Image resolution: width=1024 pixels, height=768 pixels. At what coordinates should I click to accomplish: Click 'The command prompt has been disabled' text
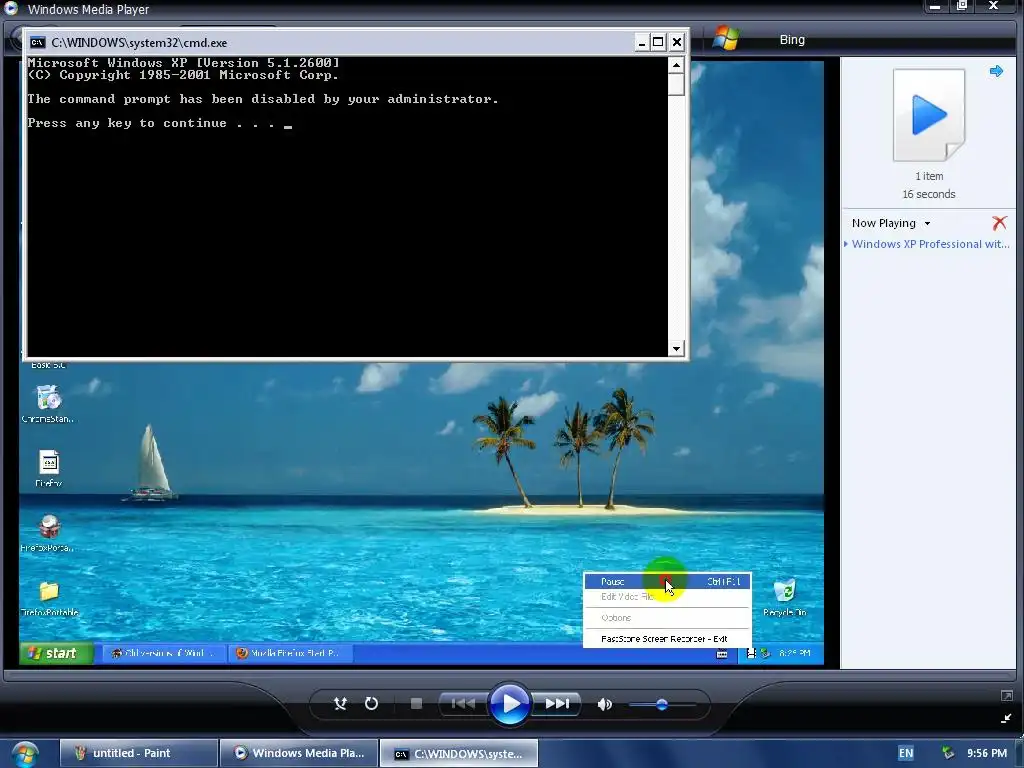pos(263,99)
